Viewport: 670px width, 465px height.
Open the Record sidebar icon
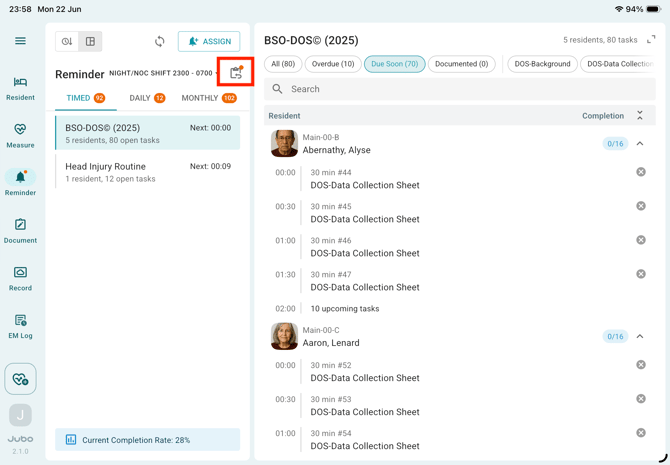[20, 279]
